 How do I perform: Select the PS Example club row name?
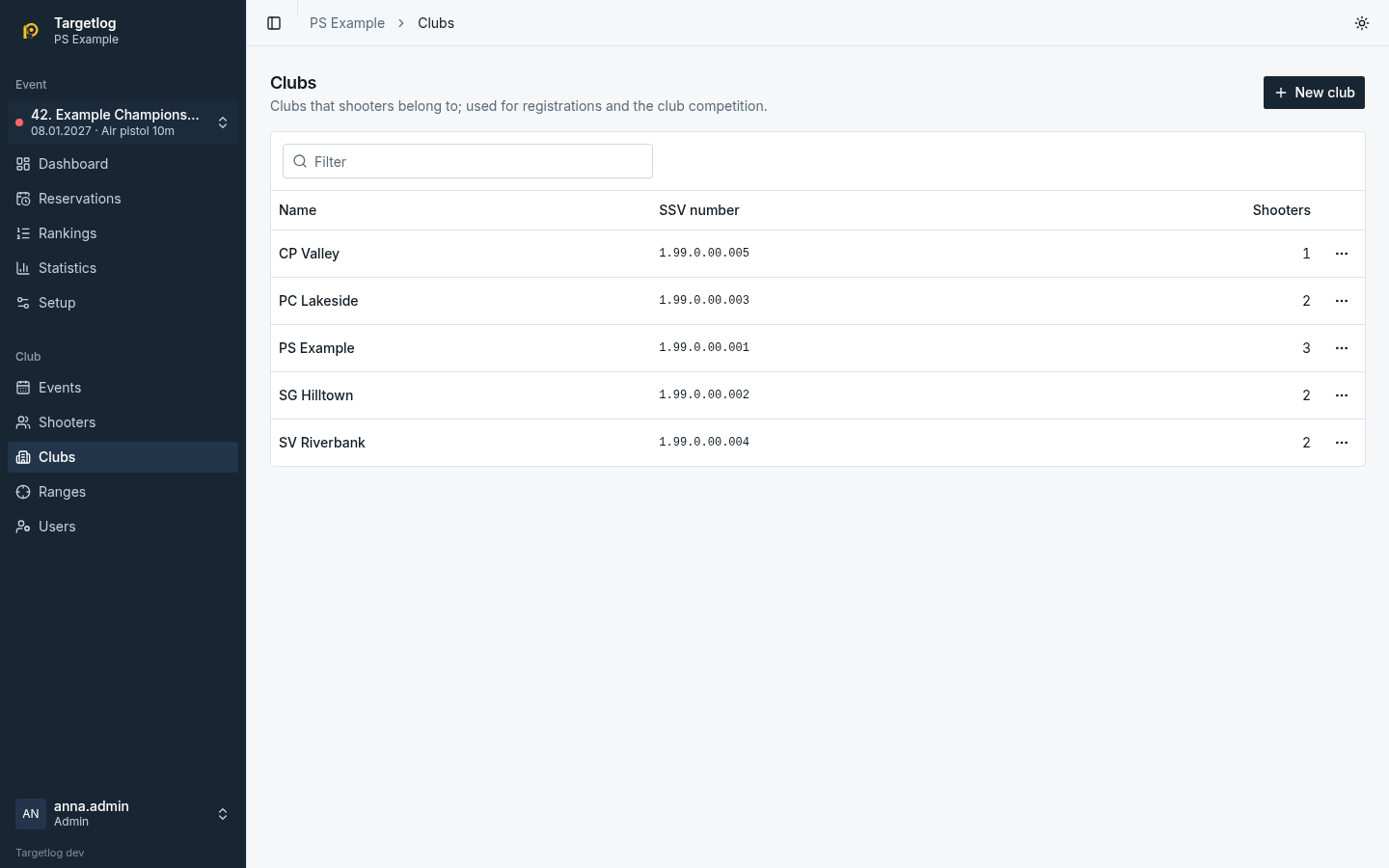[316, 348]
